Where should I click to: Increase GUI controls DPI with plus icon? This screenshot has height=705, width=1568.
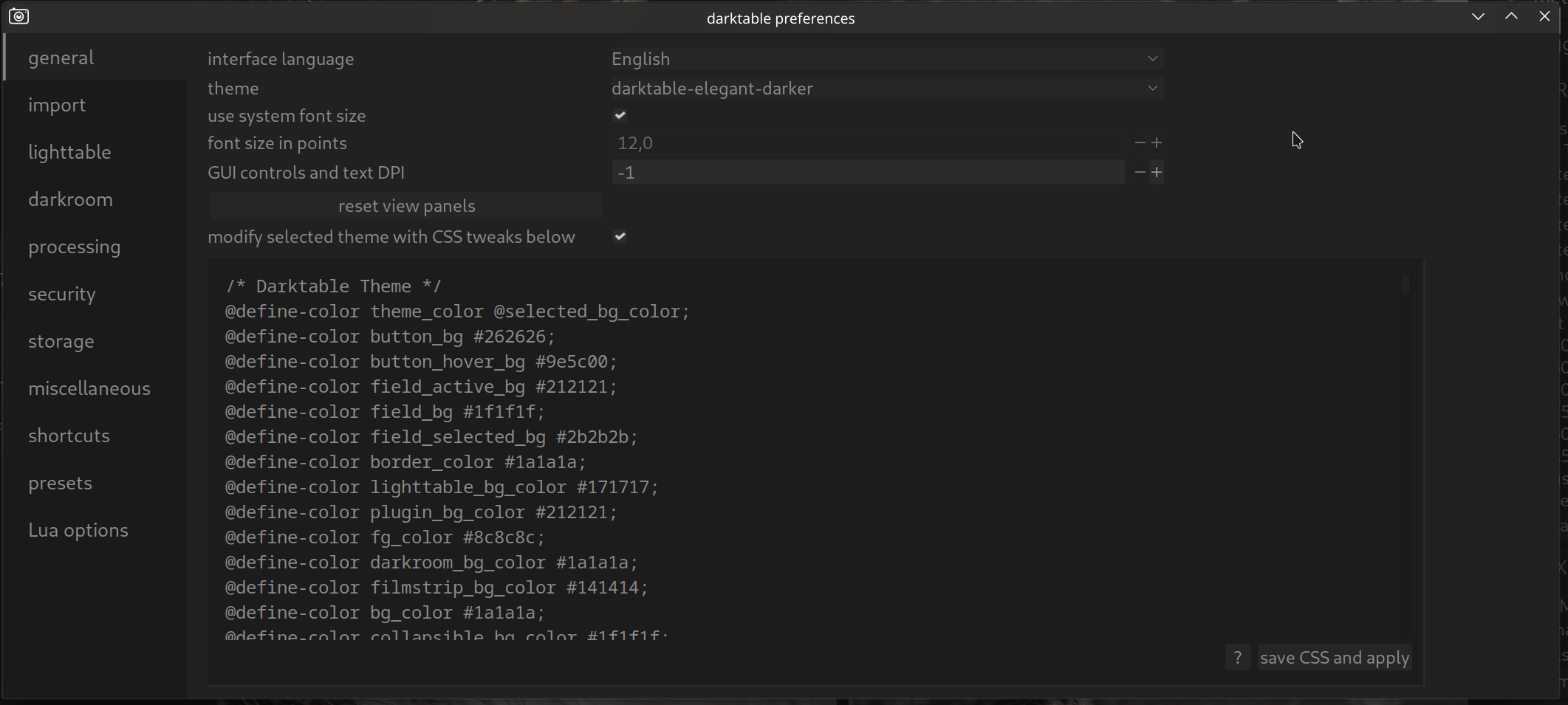click(1157, 172)
